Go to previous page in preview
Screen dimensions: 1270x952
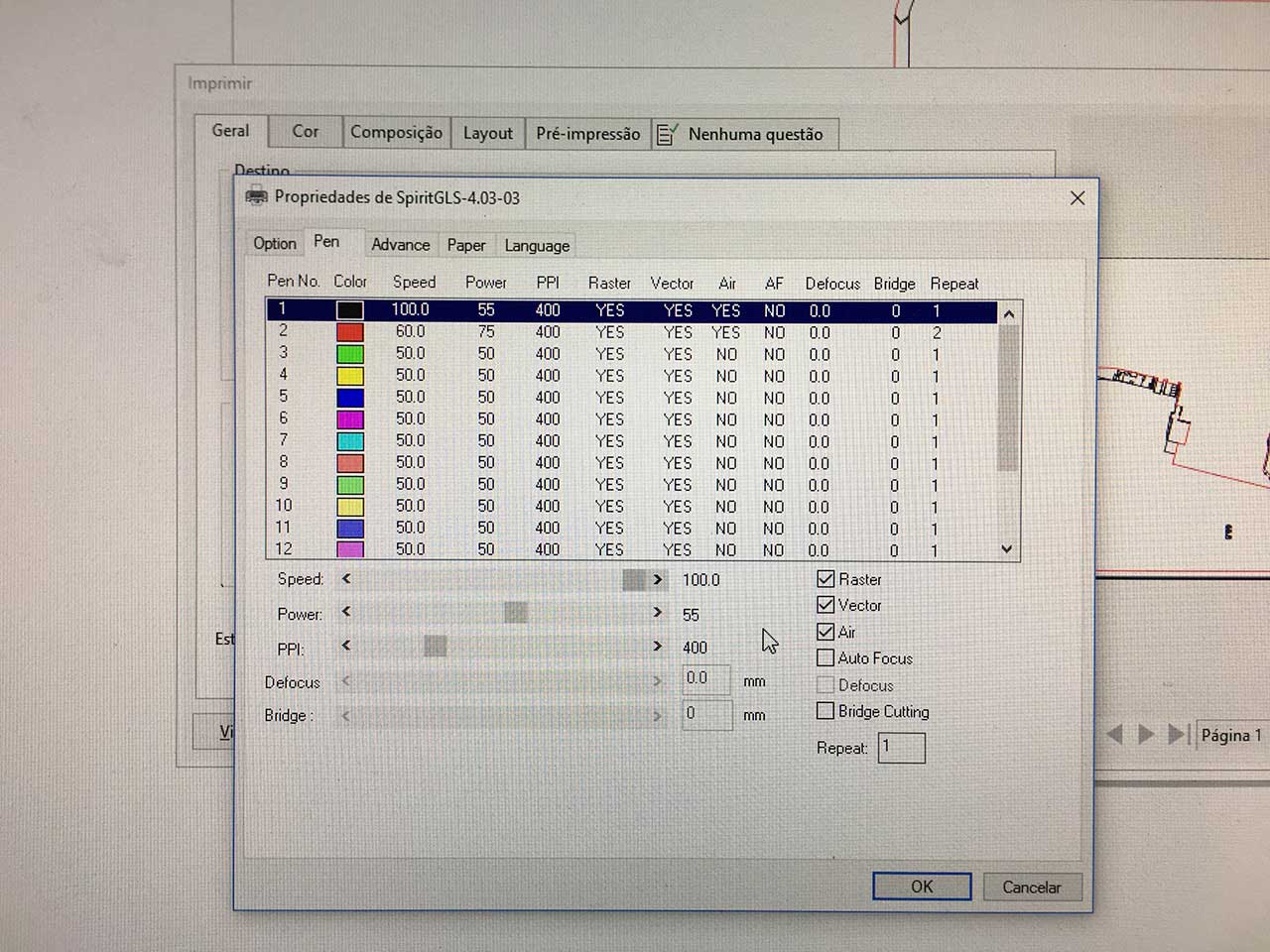click(1114, 734)
